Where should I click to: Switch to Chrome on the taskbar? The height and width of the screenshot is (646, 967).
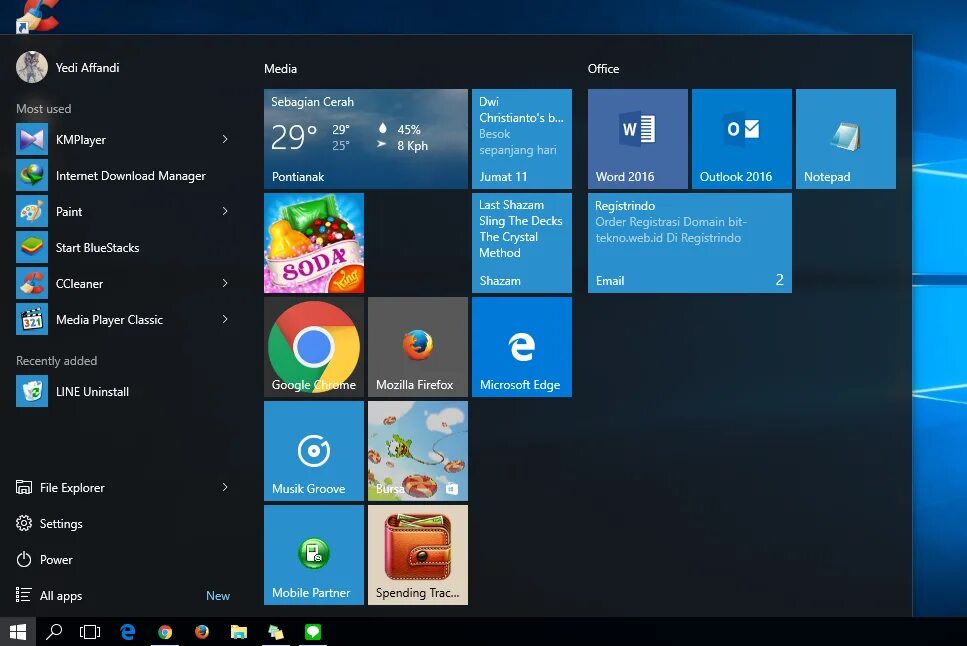(165, 631)
